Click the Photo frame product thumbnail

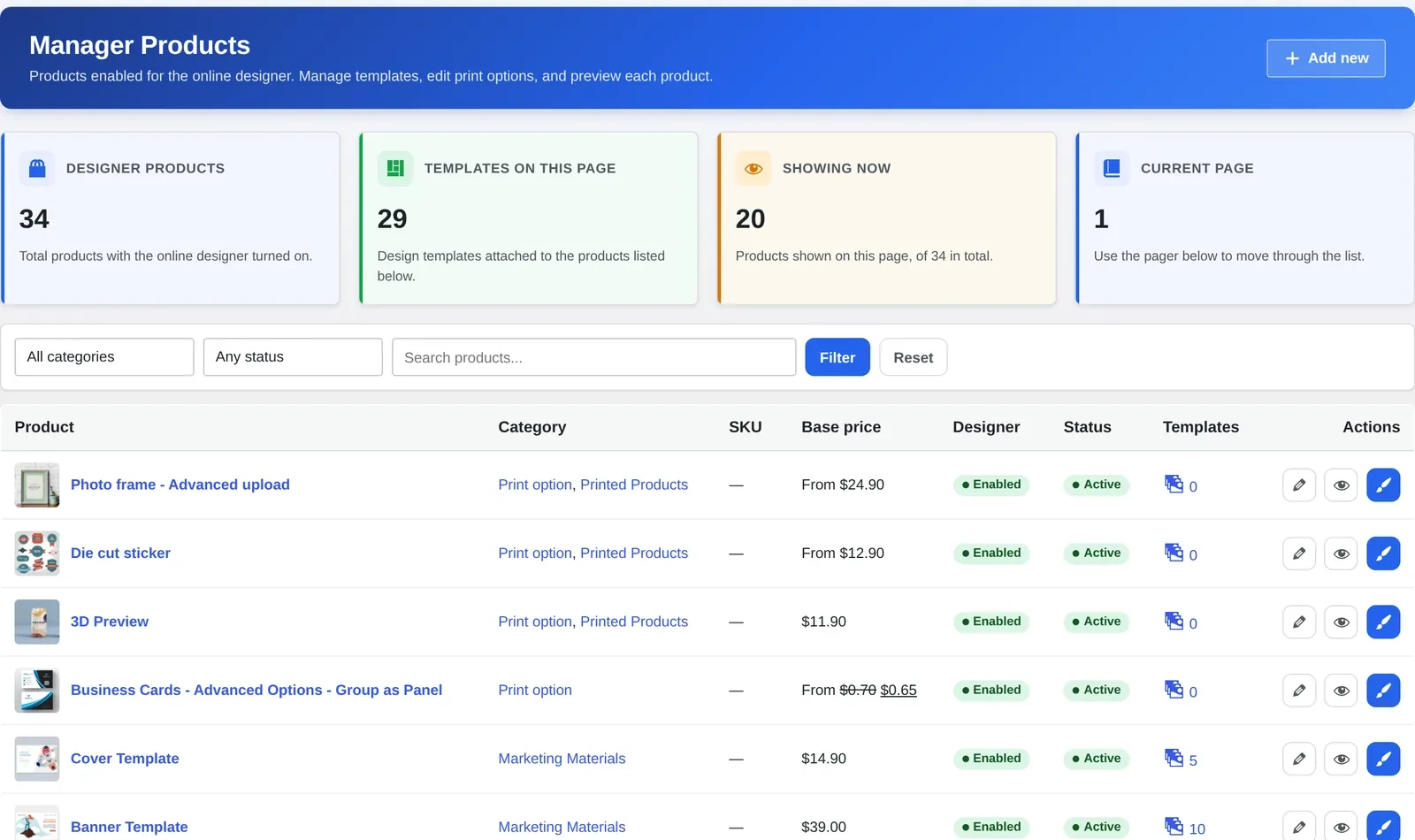coord(37,485)
